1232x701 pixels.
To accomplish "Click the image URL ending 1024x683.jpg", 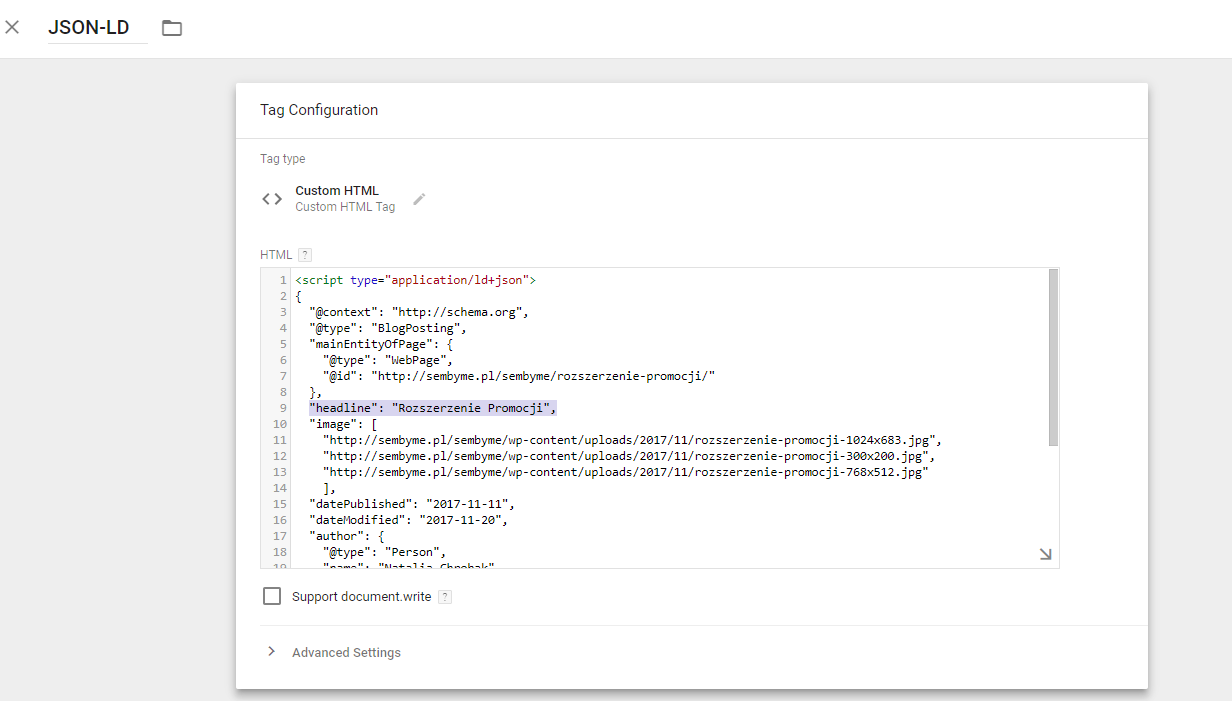I will [632, 440].
